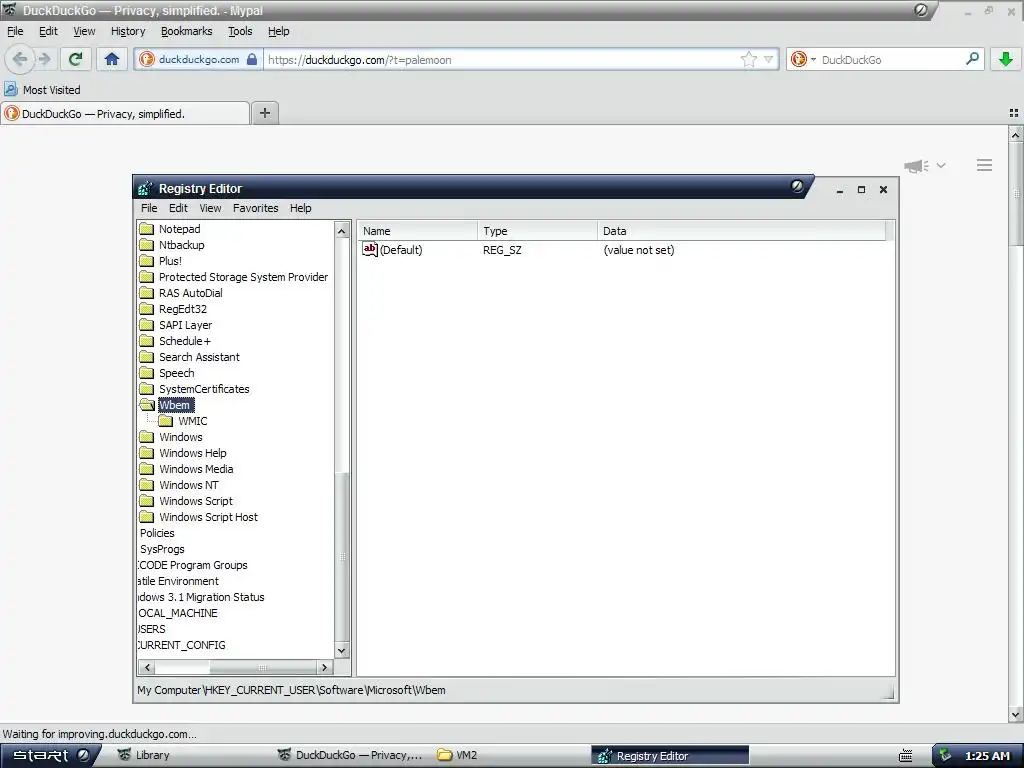Open the browser Tools menu
The width and height of the screenshot is (1024, 768).
(240, 31)
